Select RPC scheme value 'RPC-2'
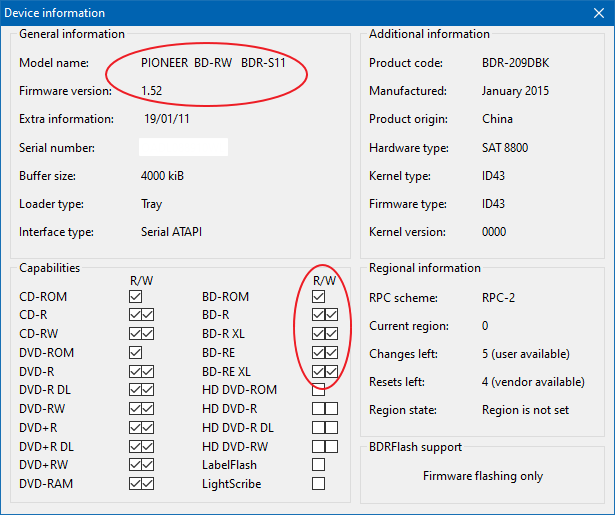Screen dimensions: 615x515 [x=498, y=298]
